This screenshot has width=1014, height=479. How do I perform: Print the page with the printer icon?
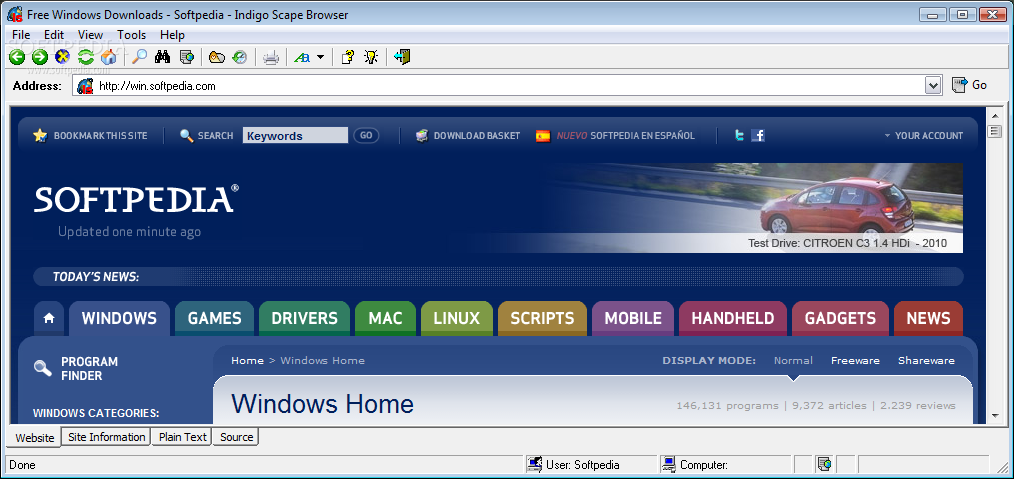pyautogui.click(x=271, y=58)
